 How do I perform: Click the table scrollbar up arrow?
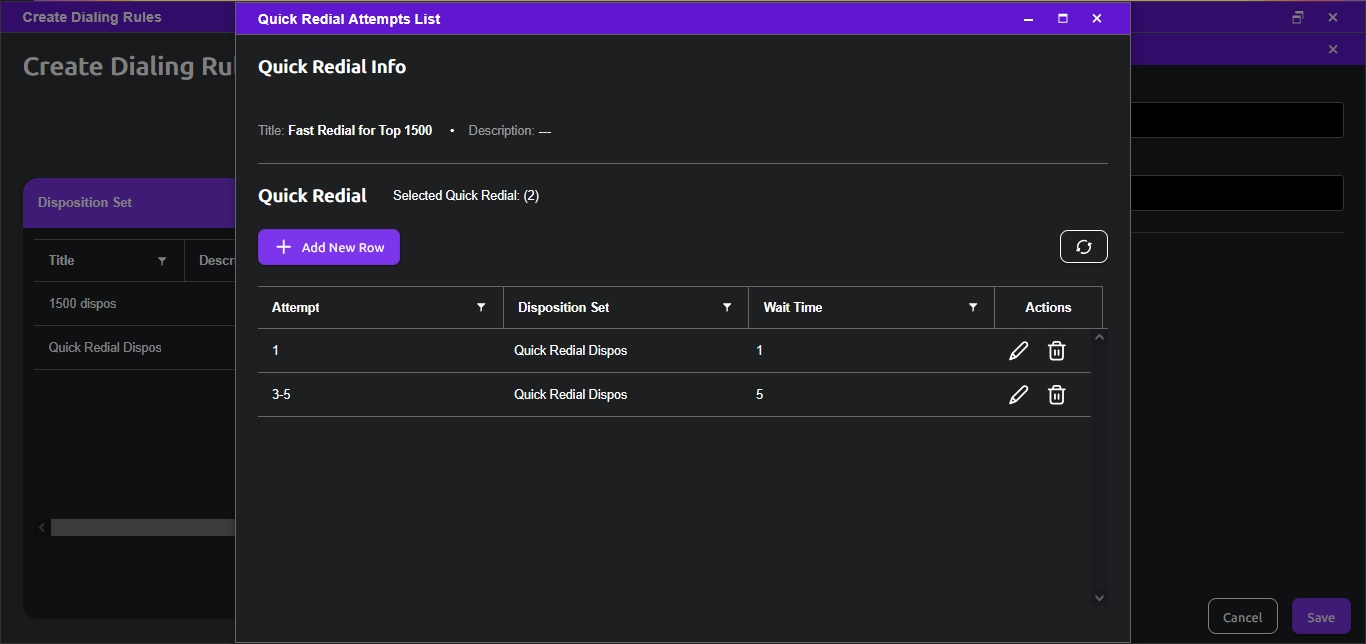pos(1099,338)
